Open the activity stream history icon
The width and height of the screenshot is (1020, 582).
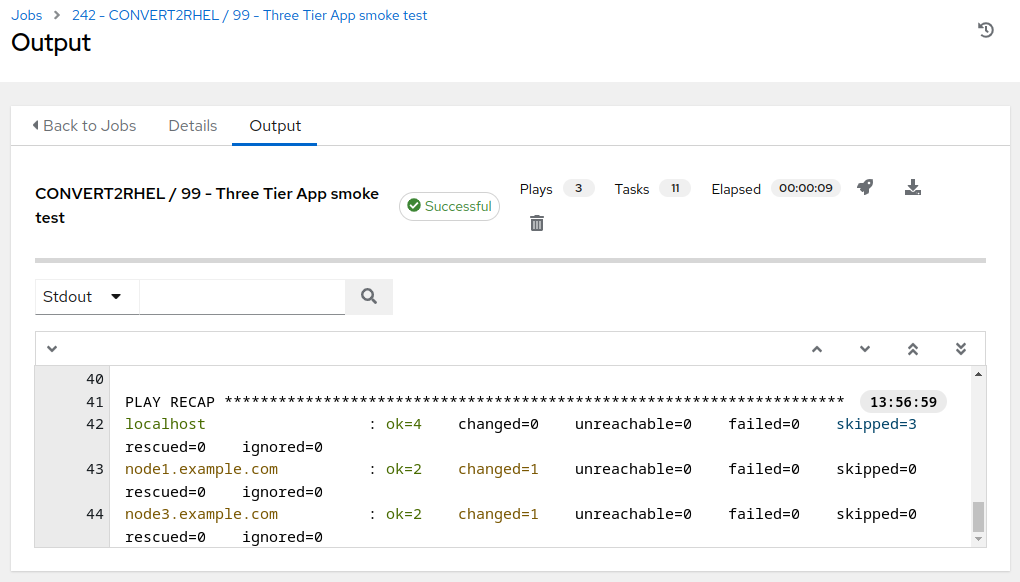click(x=986, y=30)
